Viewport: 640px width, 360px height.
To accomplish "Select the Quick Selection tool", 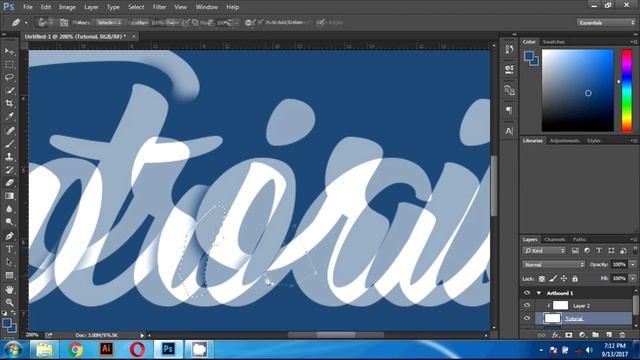I will tap(9, 90).
